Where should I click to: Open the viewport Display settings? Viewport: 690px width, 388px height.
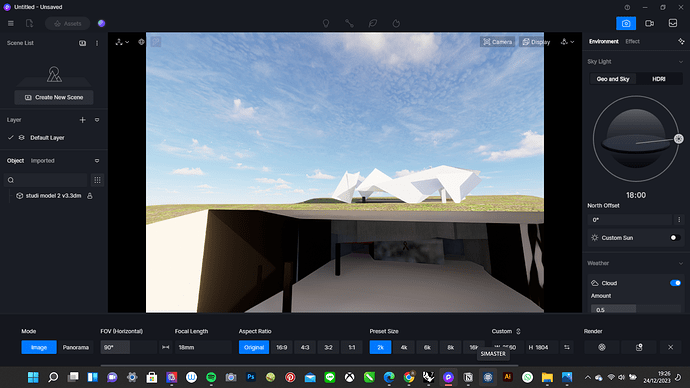tap(536, 42)
